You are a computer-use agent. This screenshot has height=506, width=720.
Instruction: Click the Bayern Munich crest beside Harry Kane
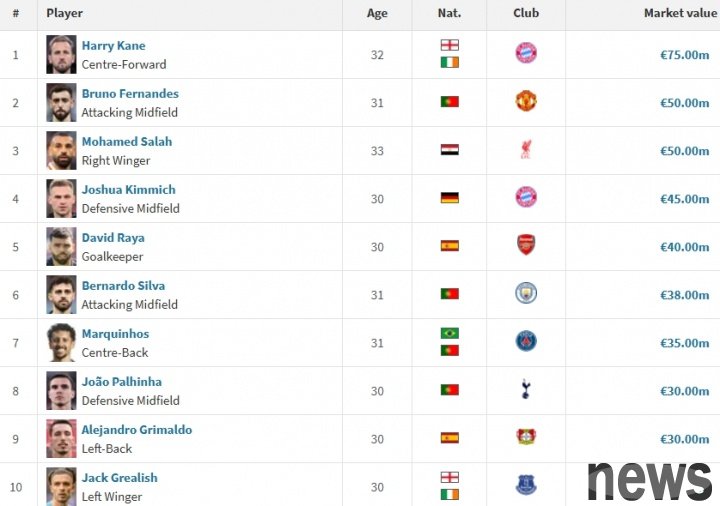[526, 54]
